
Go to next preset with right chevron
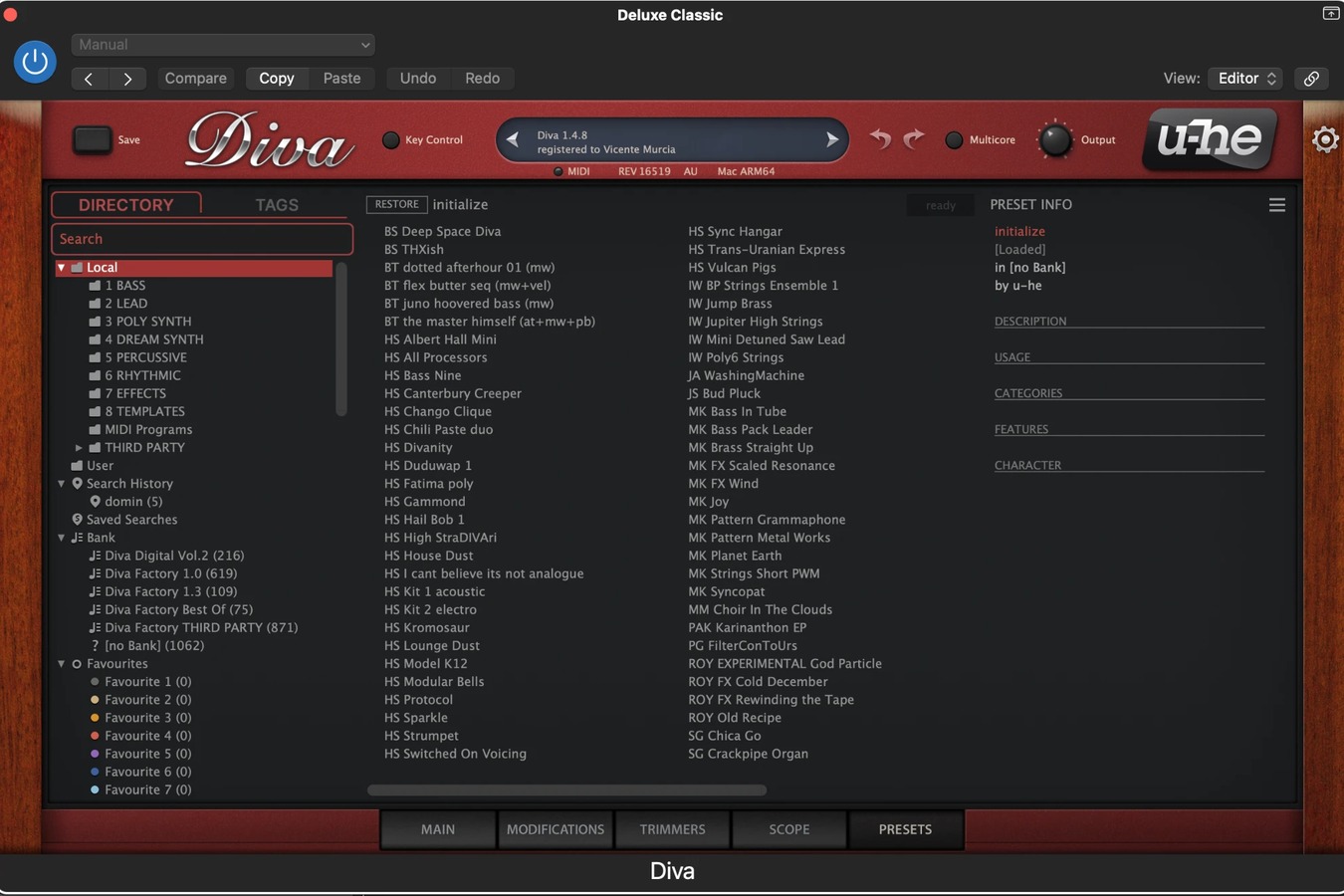pos(127,79)
